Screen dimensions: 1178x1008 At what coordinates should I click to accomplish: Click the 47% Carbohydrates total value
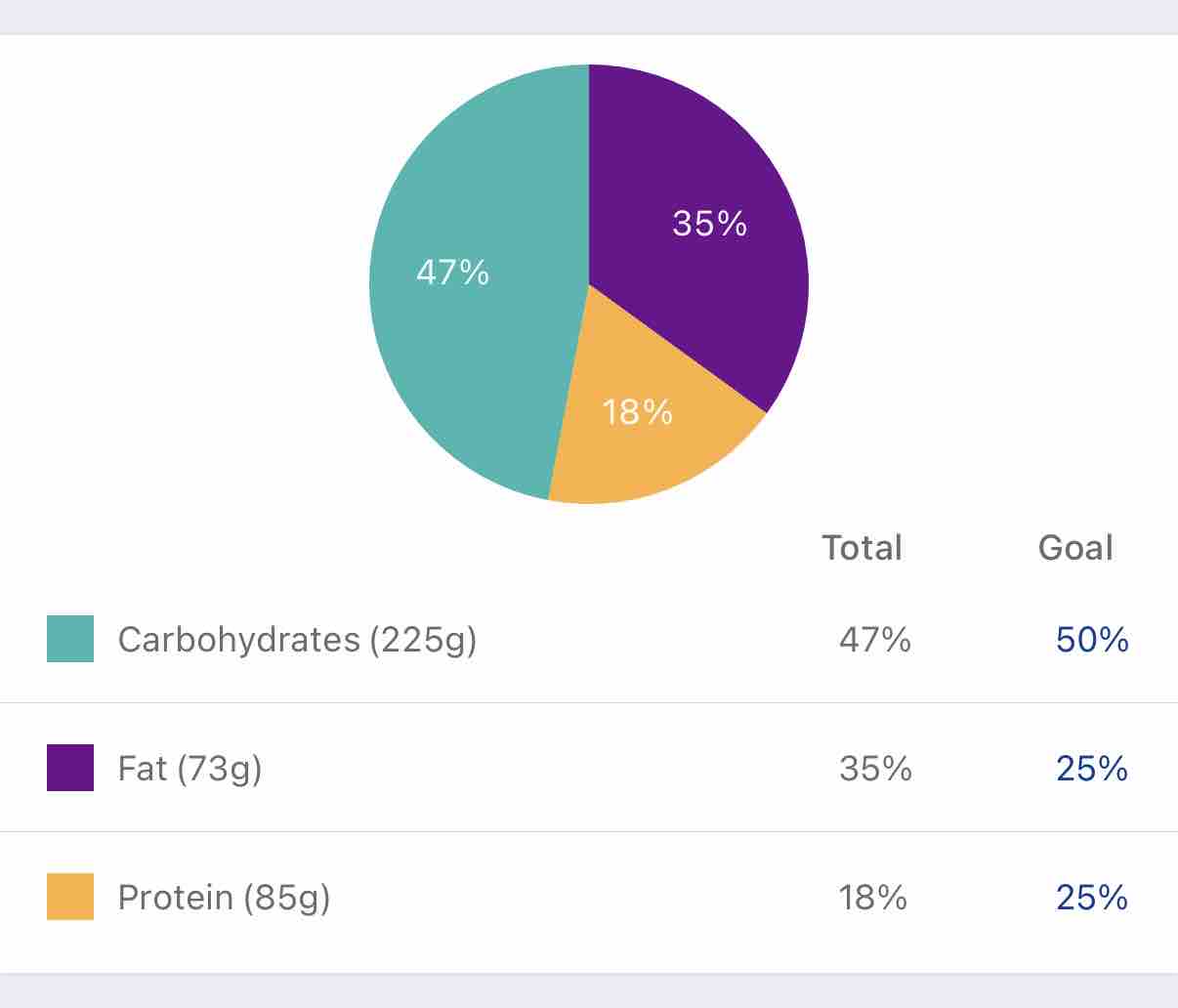[875, 640]
